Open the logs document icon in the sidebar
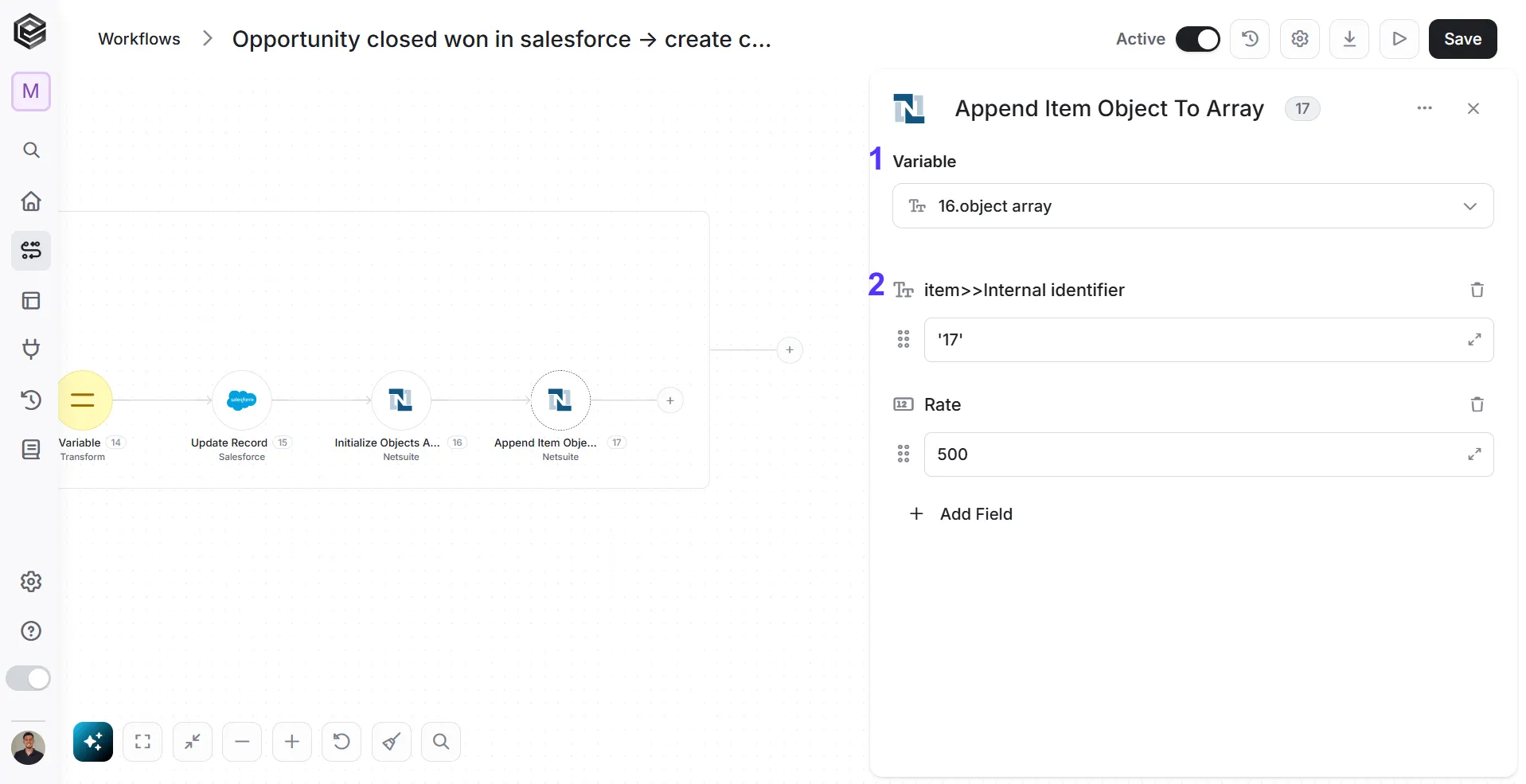The width and height of the screenshot is (1526, 784). click(31, 450)
